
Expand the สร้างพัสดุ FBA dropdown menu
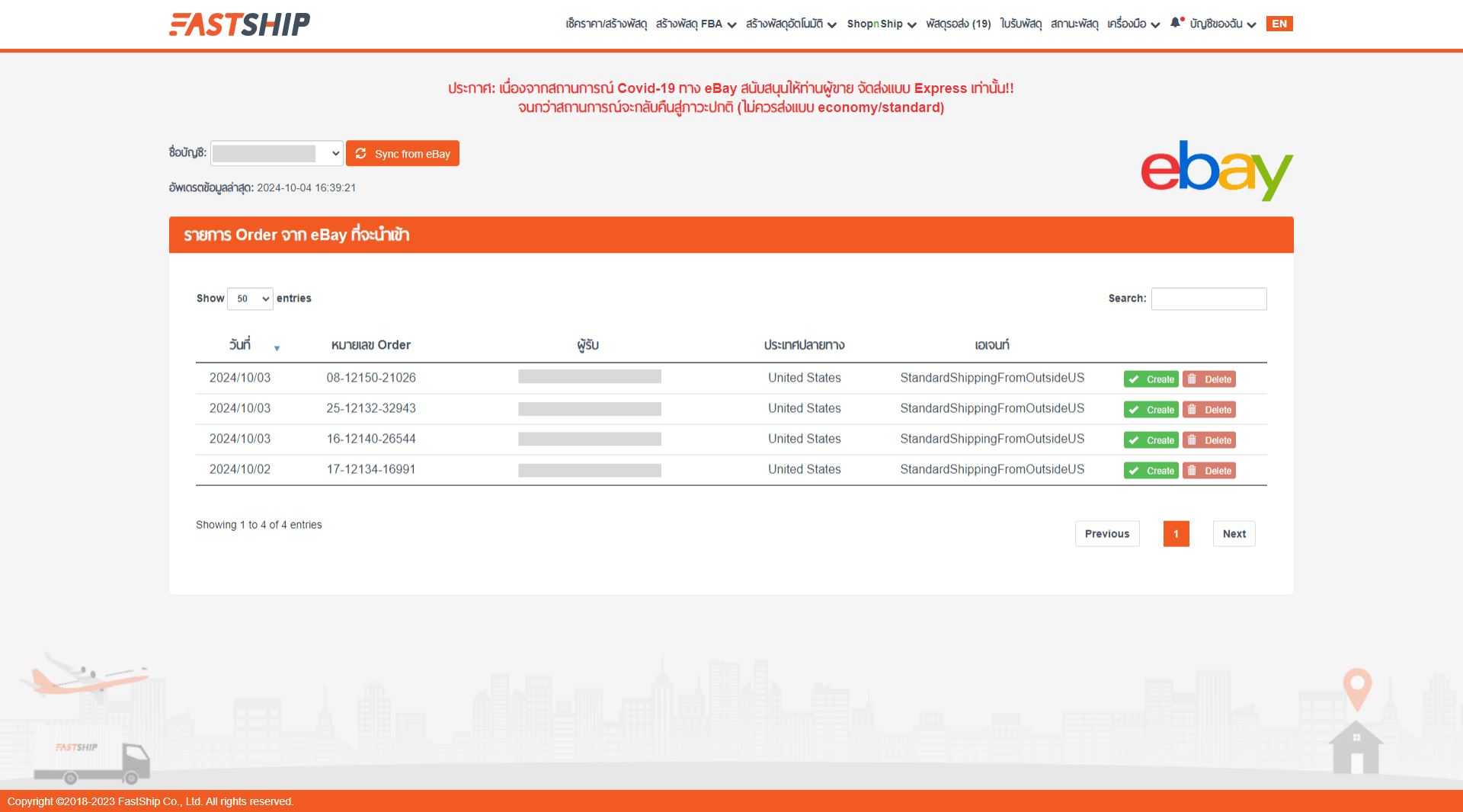[x=696, y=24]
